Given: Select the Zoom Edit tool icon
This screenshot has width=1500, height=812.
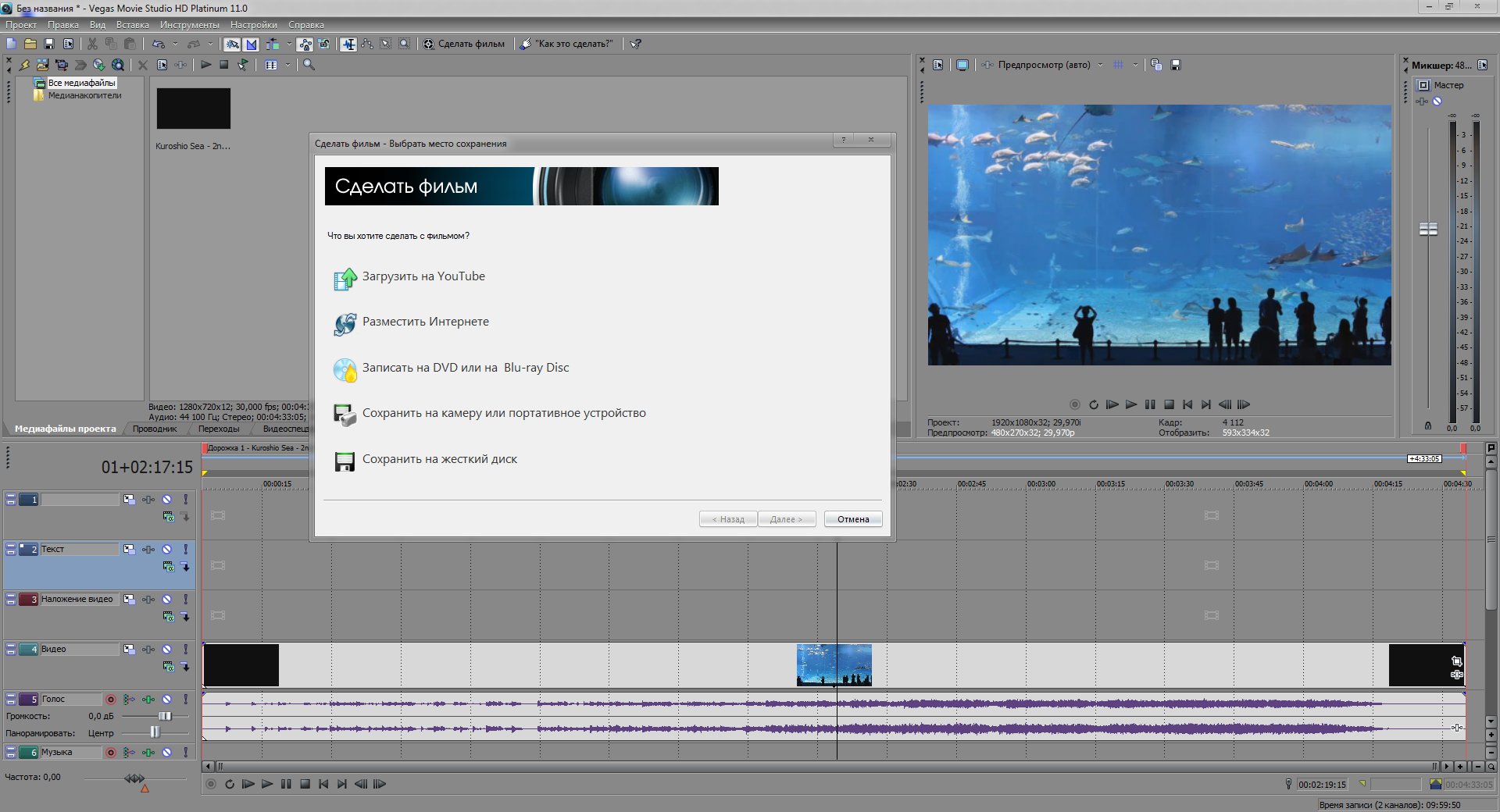Looking at the screenshot, I should [x=405, y=45].
